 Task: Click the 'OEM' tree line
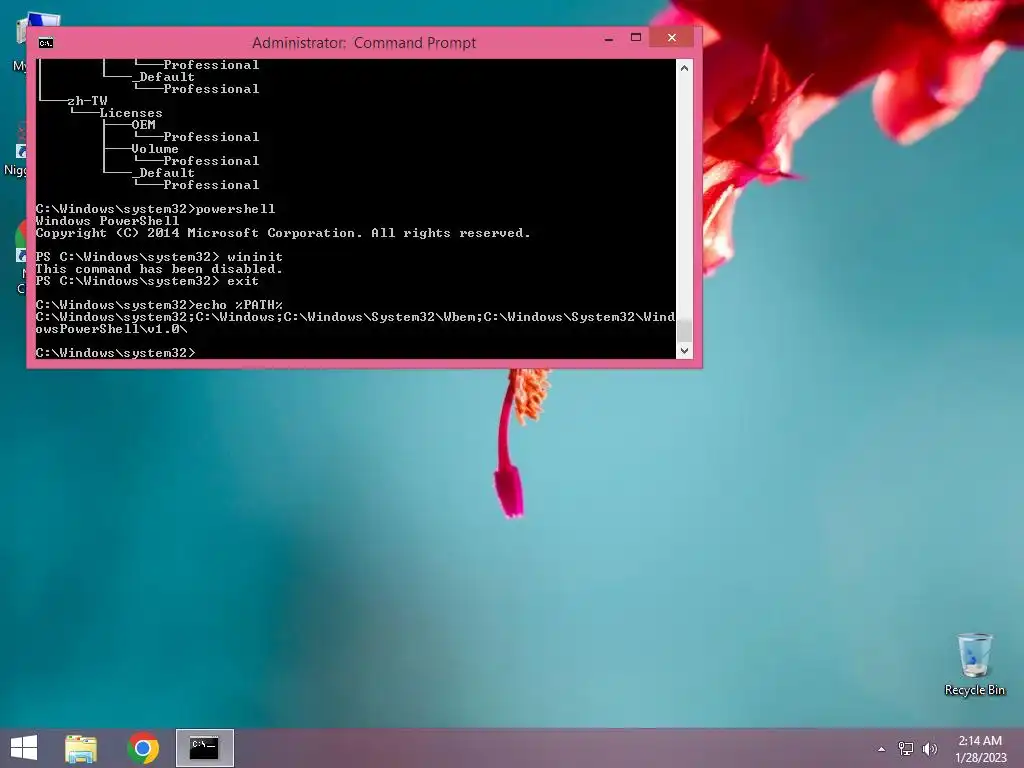[x=143, y=125]
